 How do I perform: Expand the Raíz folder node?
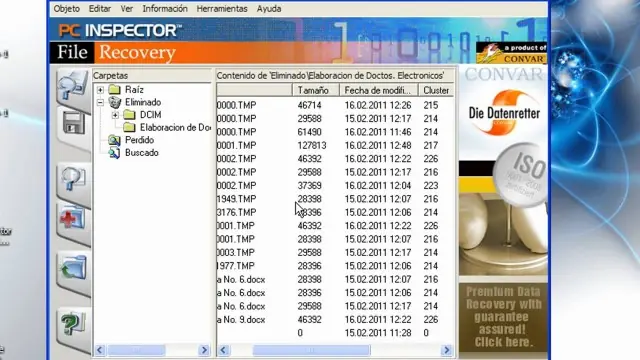(x=100, y=89)
